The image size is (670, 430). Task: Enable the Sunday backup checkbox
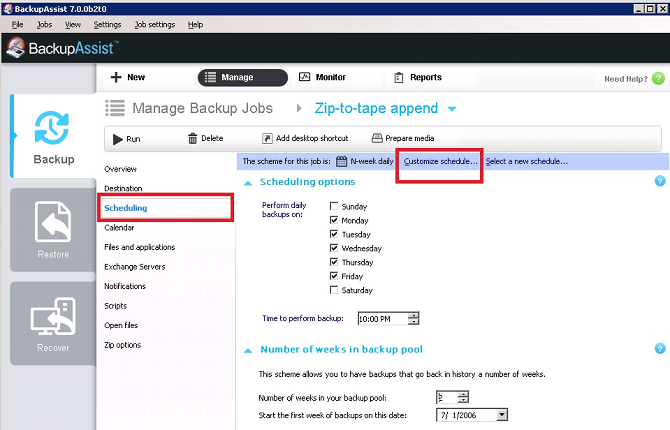click(x=334, y=206)
